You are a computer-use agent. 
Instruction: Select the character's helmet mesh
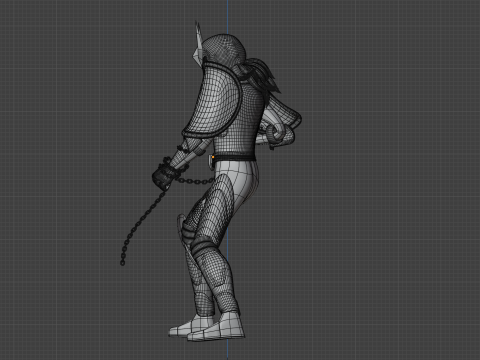(x=224, y=50)
